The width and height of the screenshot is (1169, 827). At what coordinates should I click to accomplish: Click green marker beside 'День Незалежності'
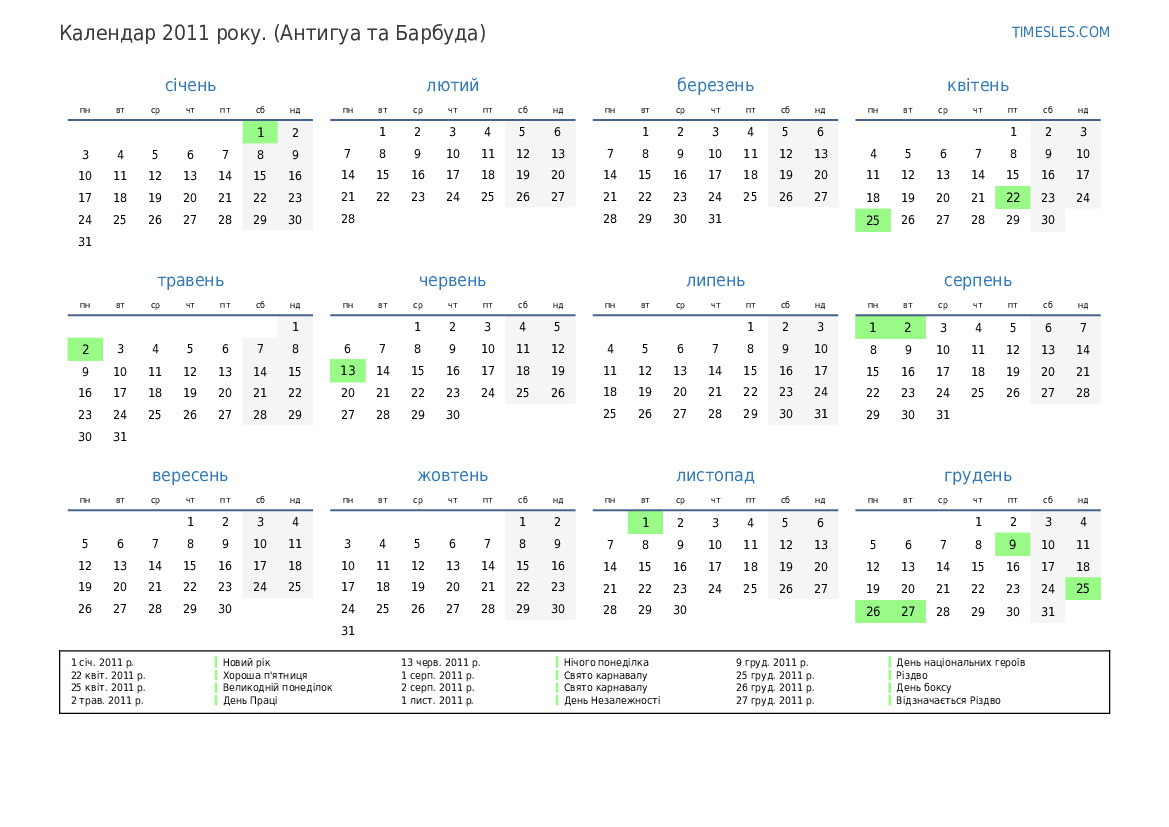point(557,700)
